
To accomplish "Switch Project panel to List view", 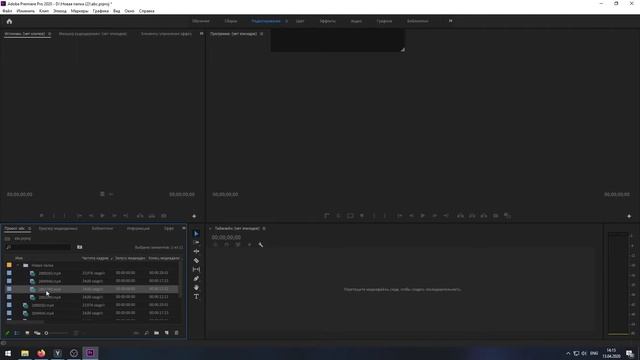I will point(17,333).
